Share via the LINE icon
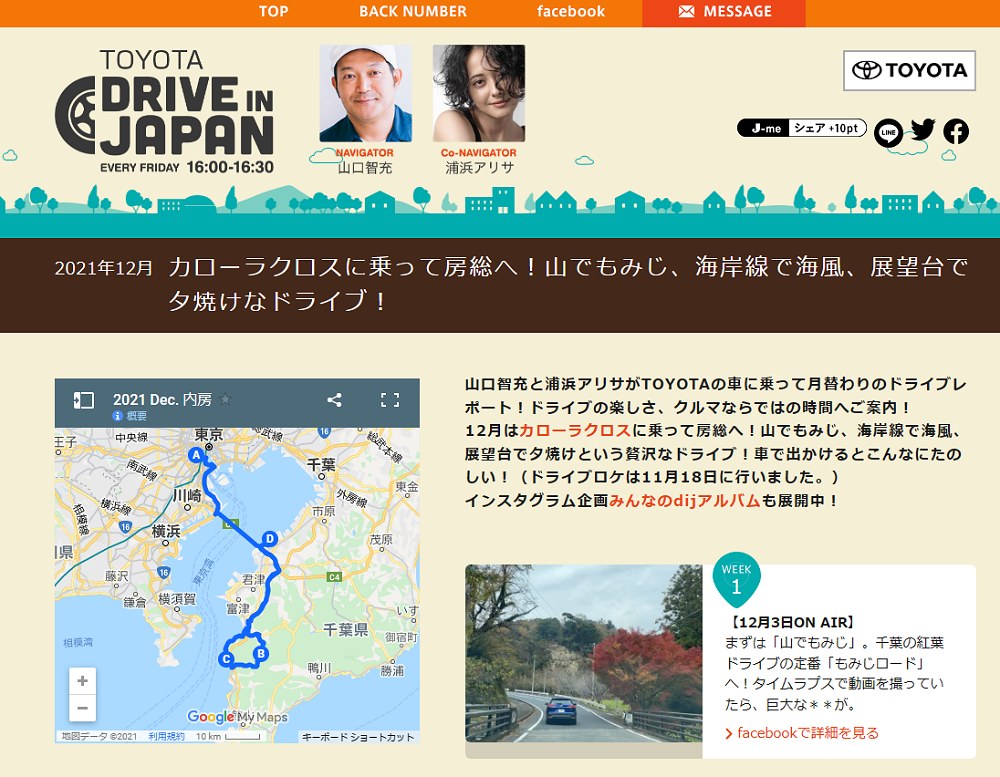1000x777 pixels. tap(888, 132)
